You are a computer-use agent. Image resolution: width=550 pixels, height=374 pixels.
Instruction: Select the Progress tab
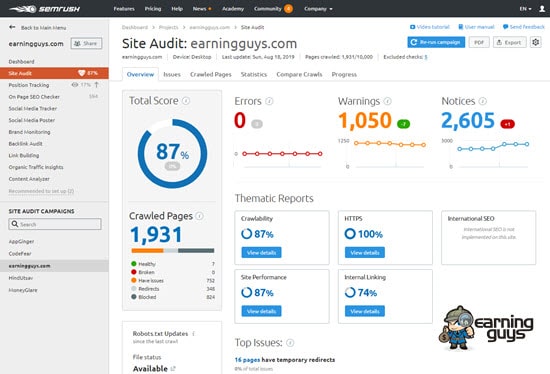pos(344,74)
